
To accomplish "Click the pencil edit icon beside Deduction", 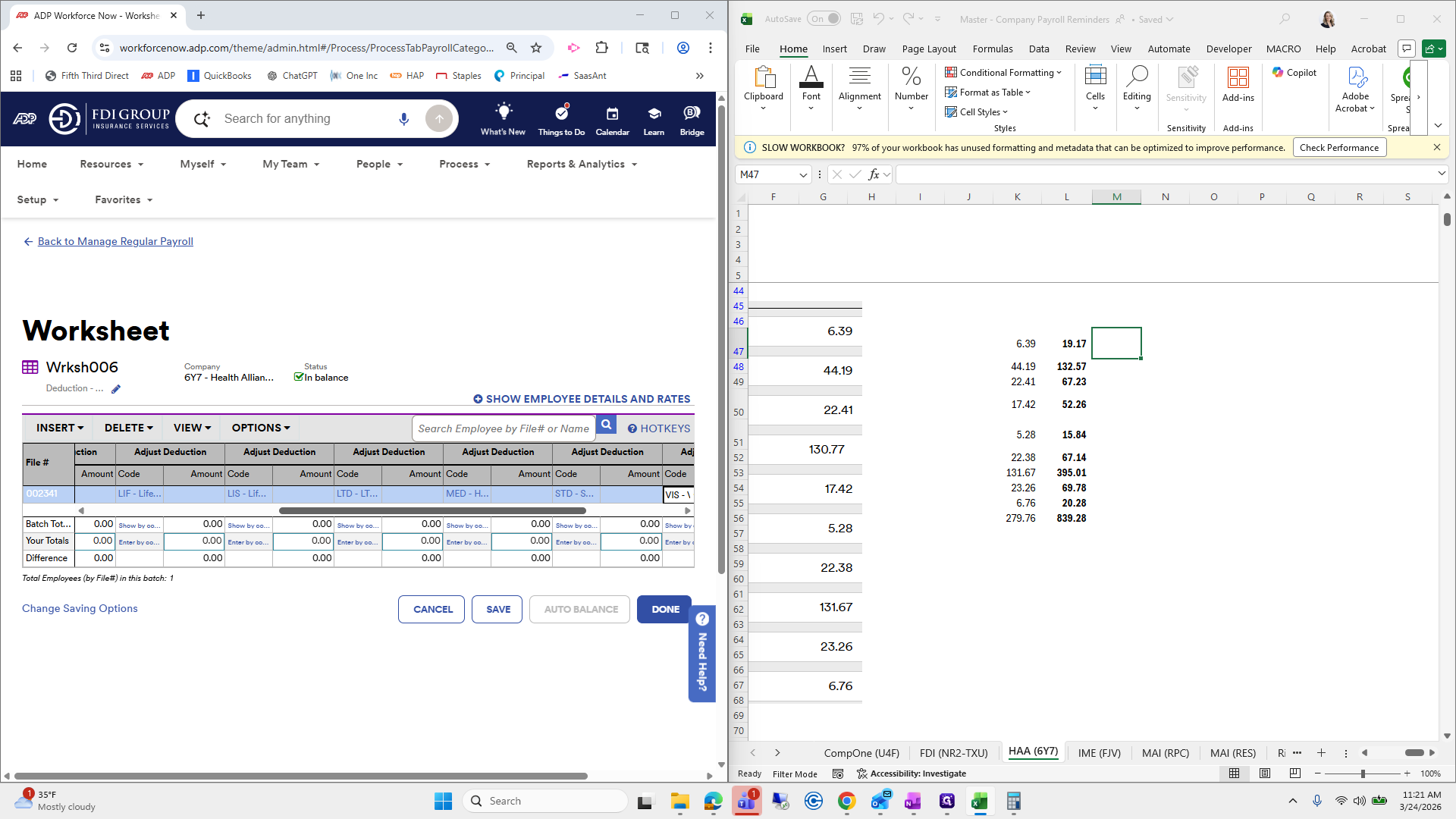I will coord(115,389).
